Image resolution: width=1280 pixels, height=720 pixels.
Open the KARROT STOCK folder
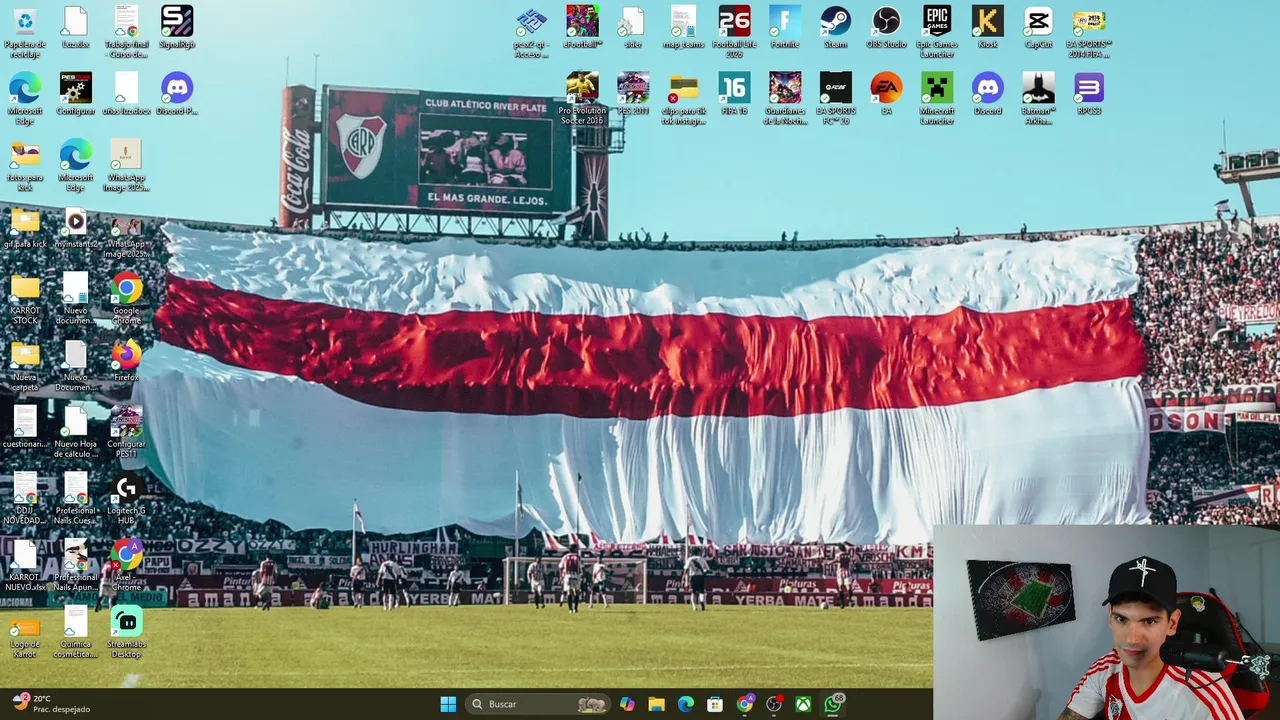(25, 298)
